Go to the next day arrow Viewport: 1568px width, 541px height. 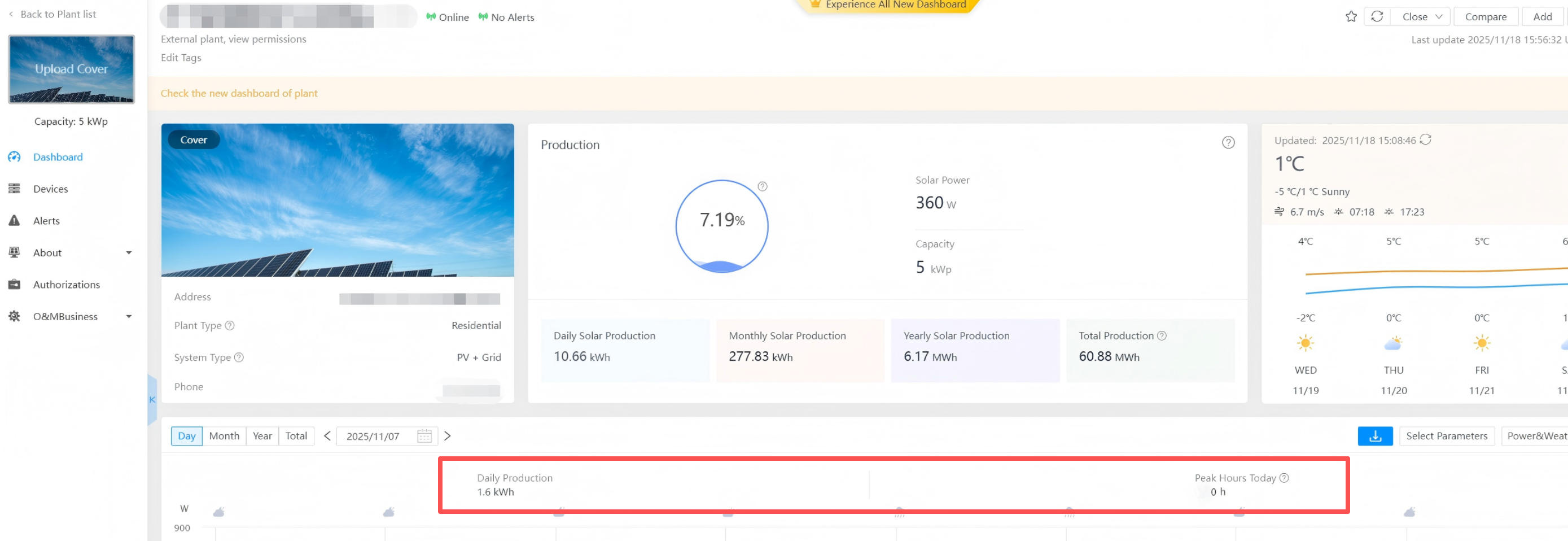coord(448,436)
